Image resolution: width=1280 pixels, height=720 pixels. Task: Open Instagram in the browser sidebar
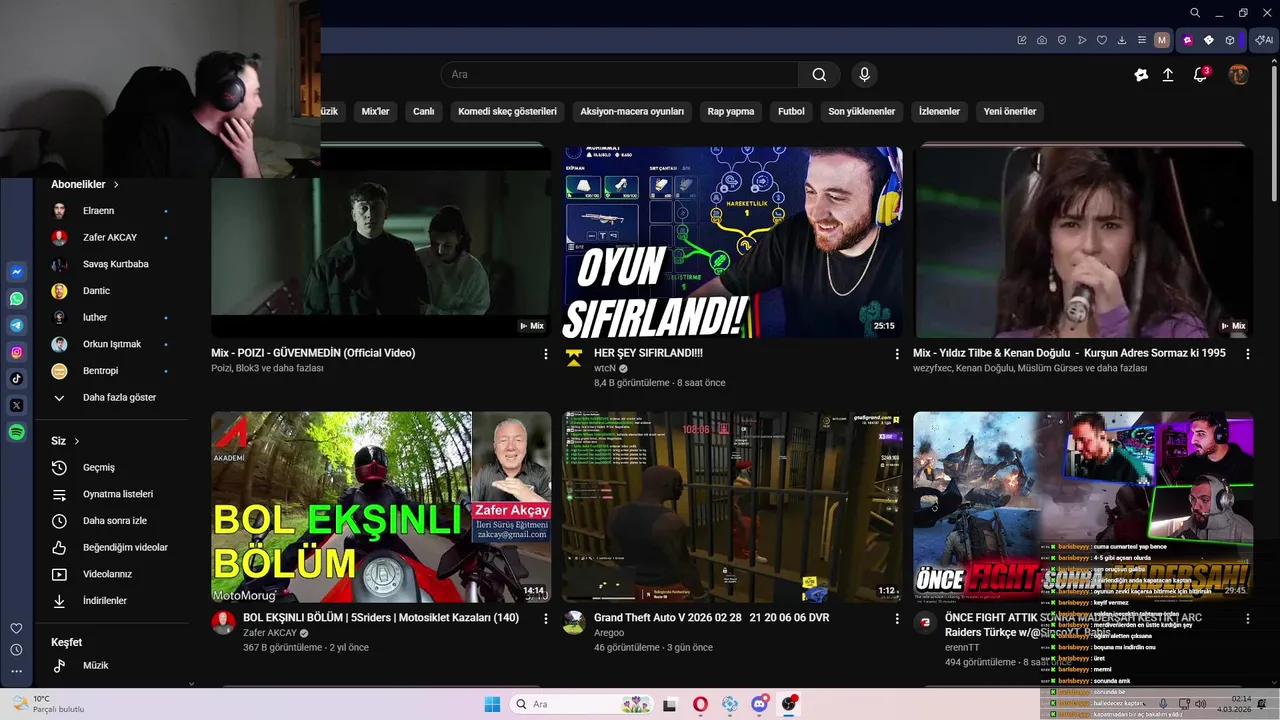tap(17, 352)
